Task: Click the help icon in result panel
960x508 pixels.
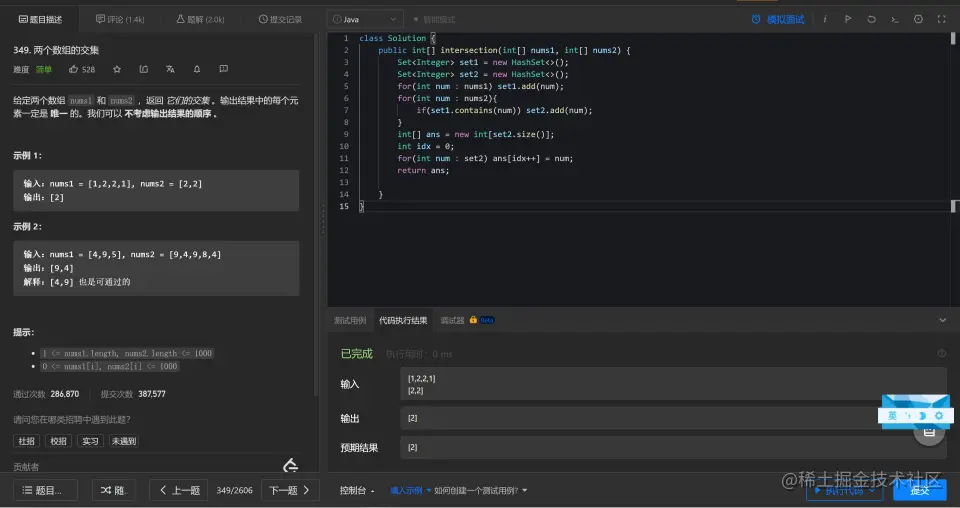Action: click(x=942, y=353)
